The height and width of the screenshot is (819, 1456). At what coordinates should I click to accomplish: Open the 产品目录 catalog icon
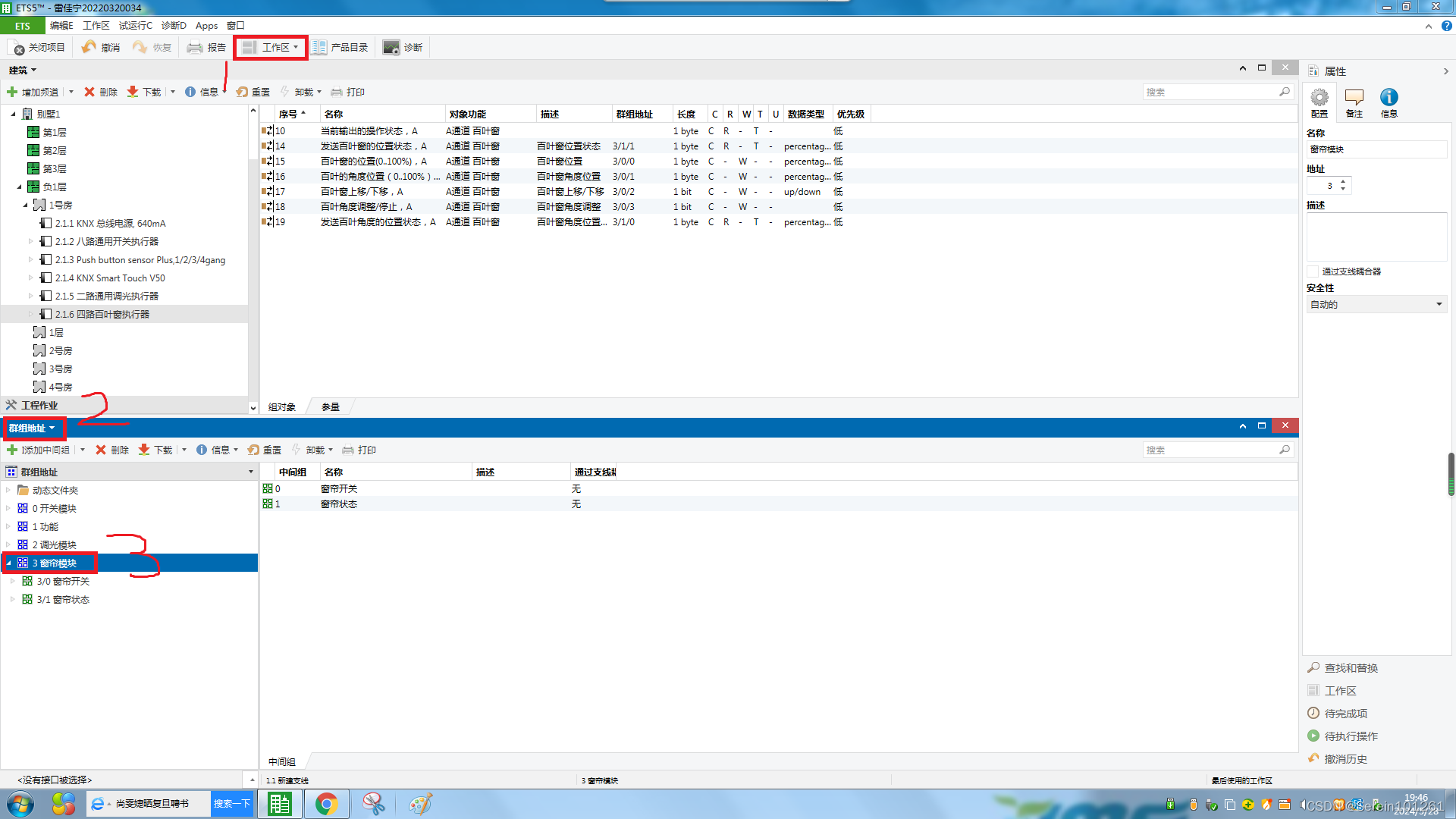(x=319, y=48)
